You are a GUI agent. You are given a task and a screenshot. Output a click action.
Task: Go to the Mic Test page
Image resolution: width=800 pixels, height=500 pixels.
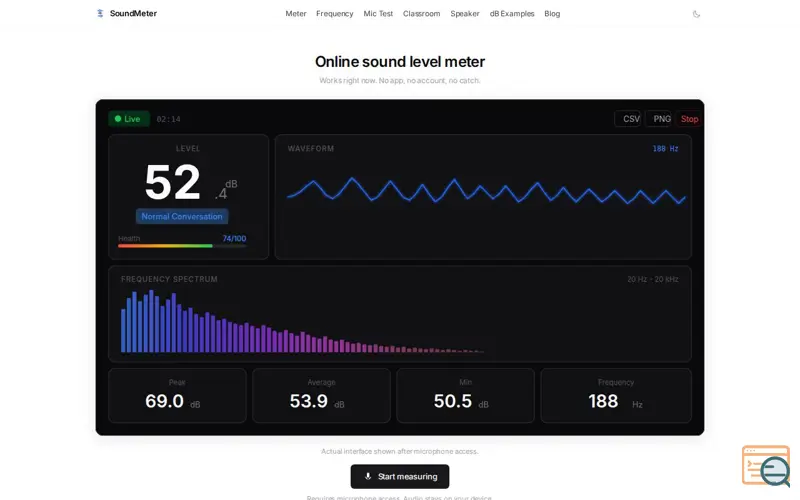click(378, 14)
